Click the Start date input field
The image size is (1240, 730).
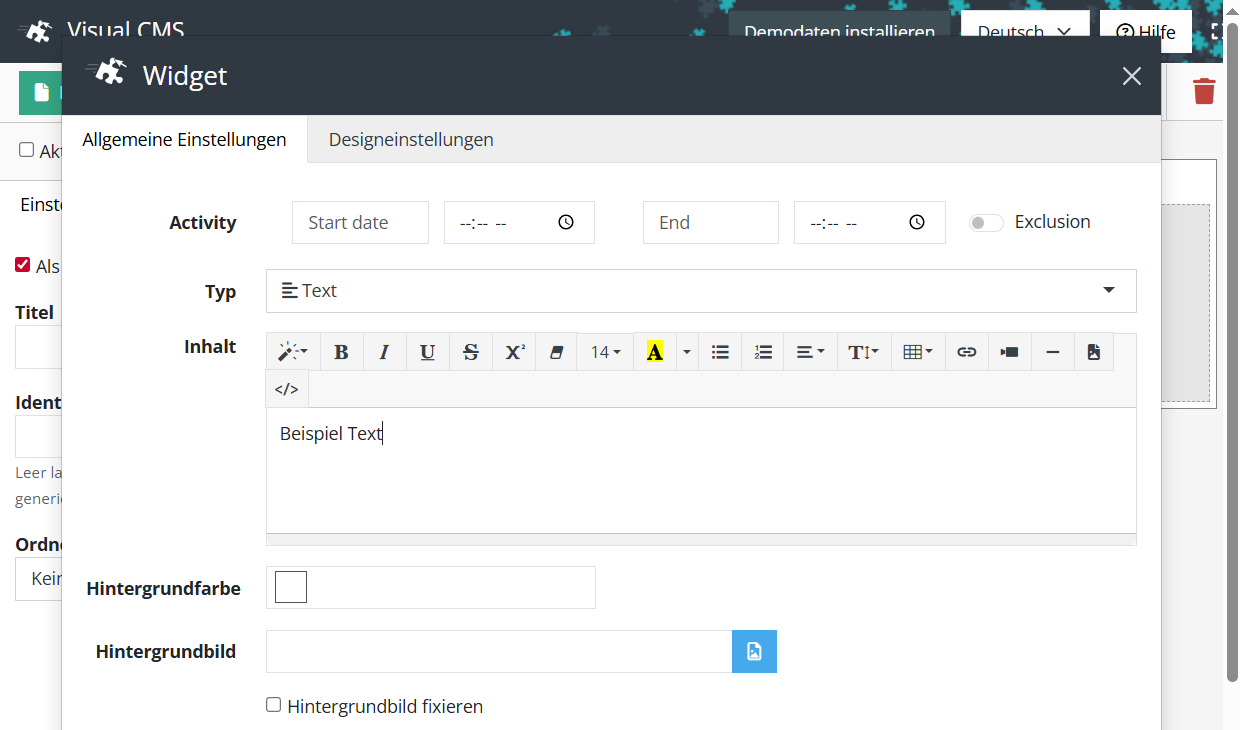pos(360,222)
